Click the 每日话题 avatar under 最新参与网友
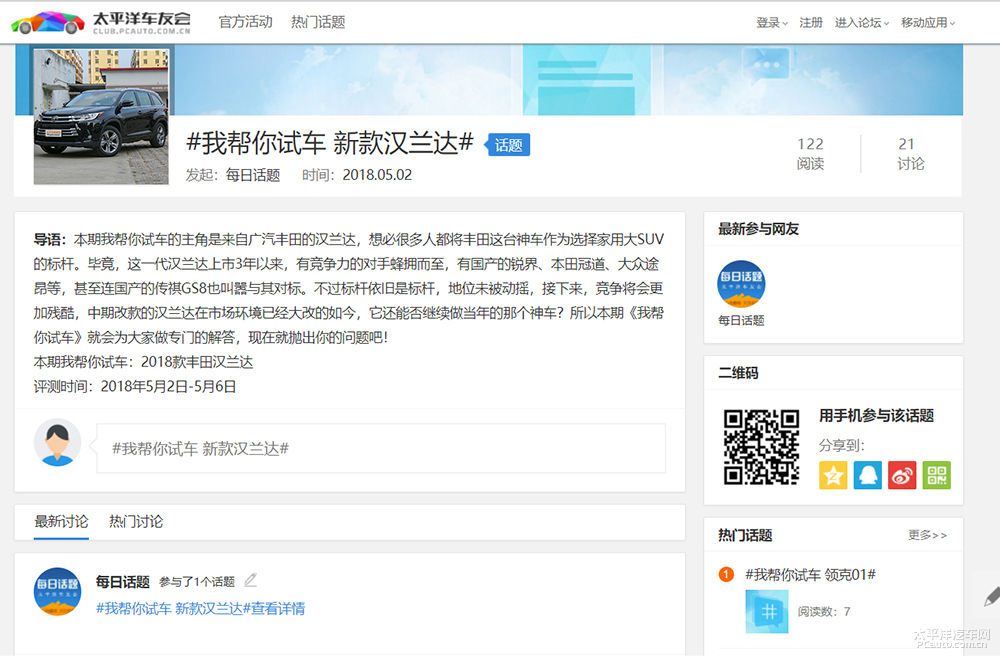1000x656 pixels. click(x=741, y=284)
